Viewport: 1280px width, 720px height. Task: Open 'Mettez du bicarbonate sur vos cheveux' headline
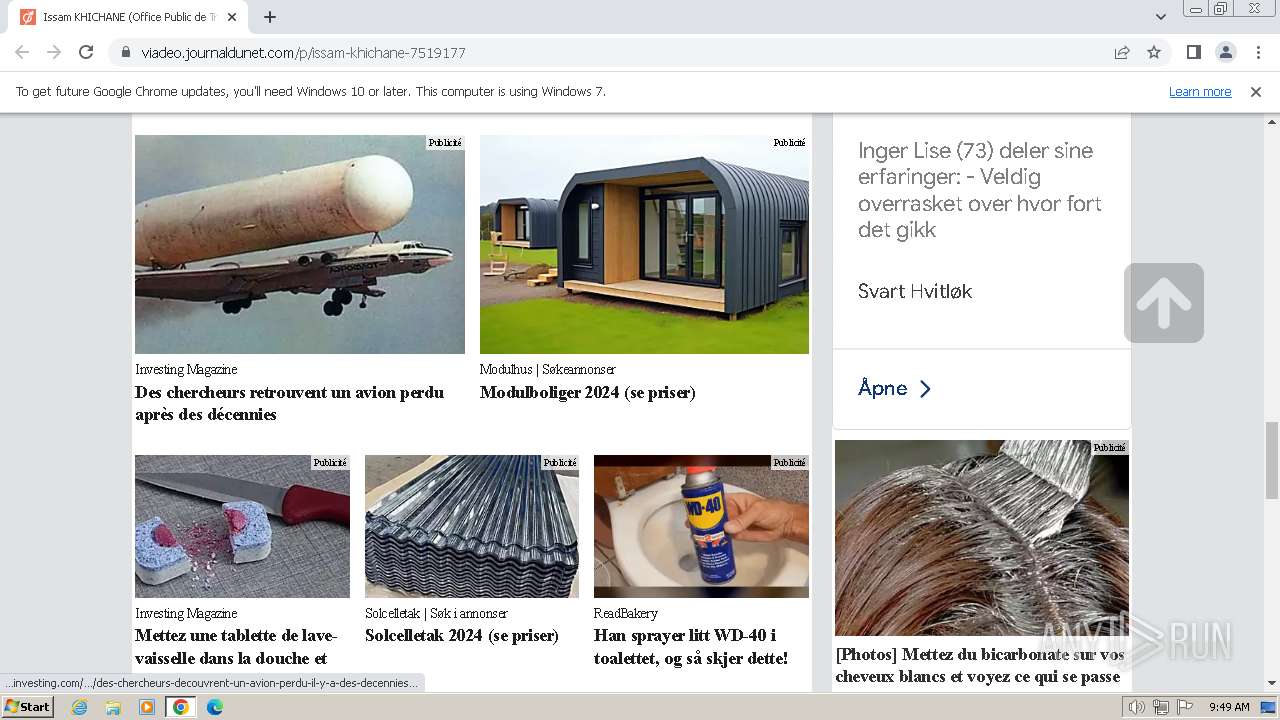coord(980,665)
